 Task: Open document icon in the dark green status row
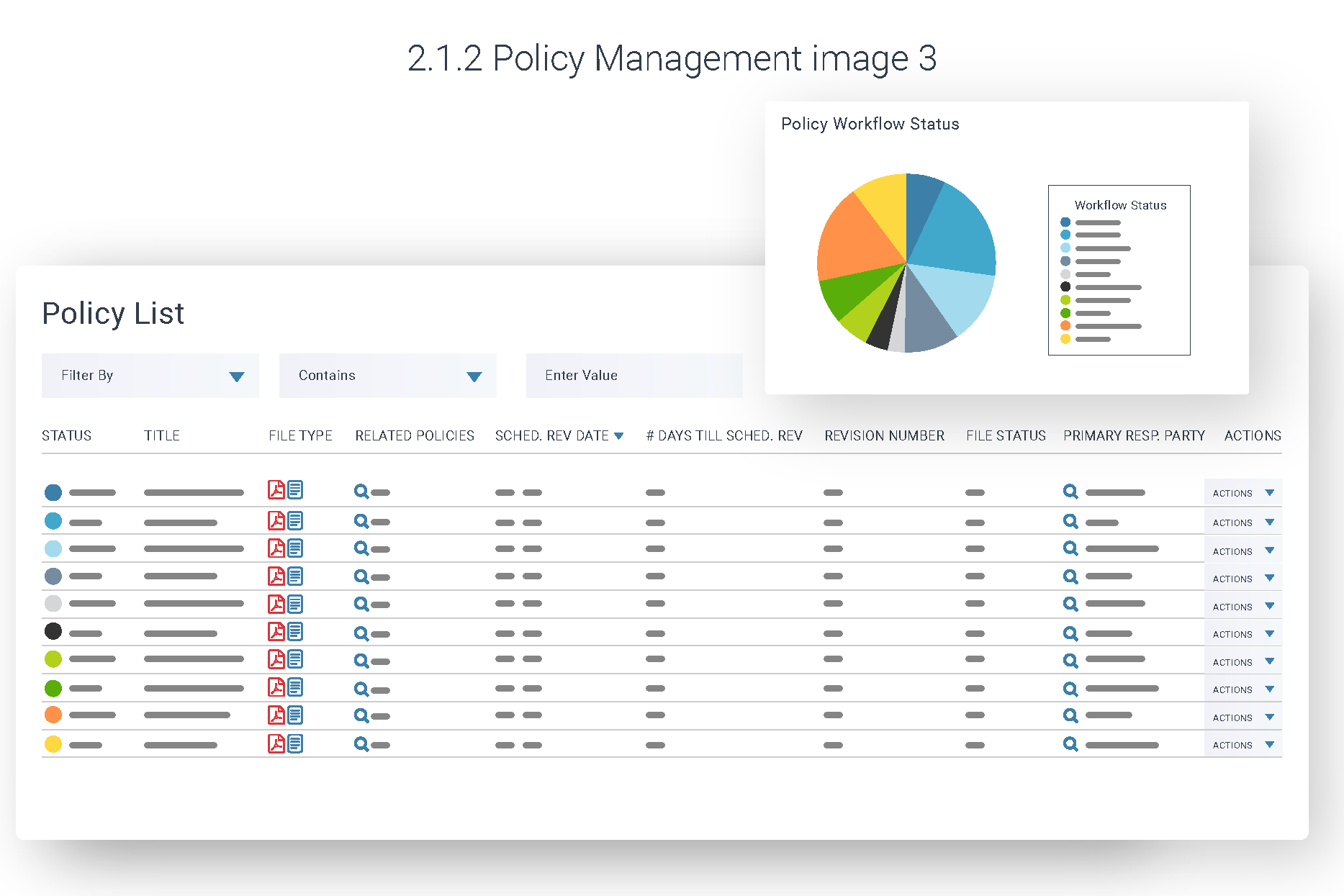[x=295, y=687]
